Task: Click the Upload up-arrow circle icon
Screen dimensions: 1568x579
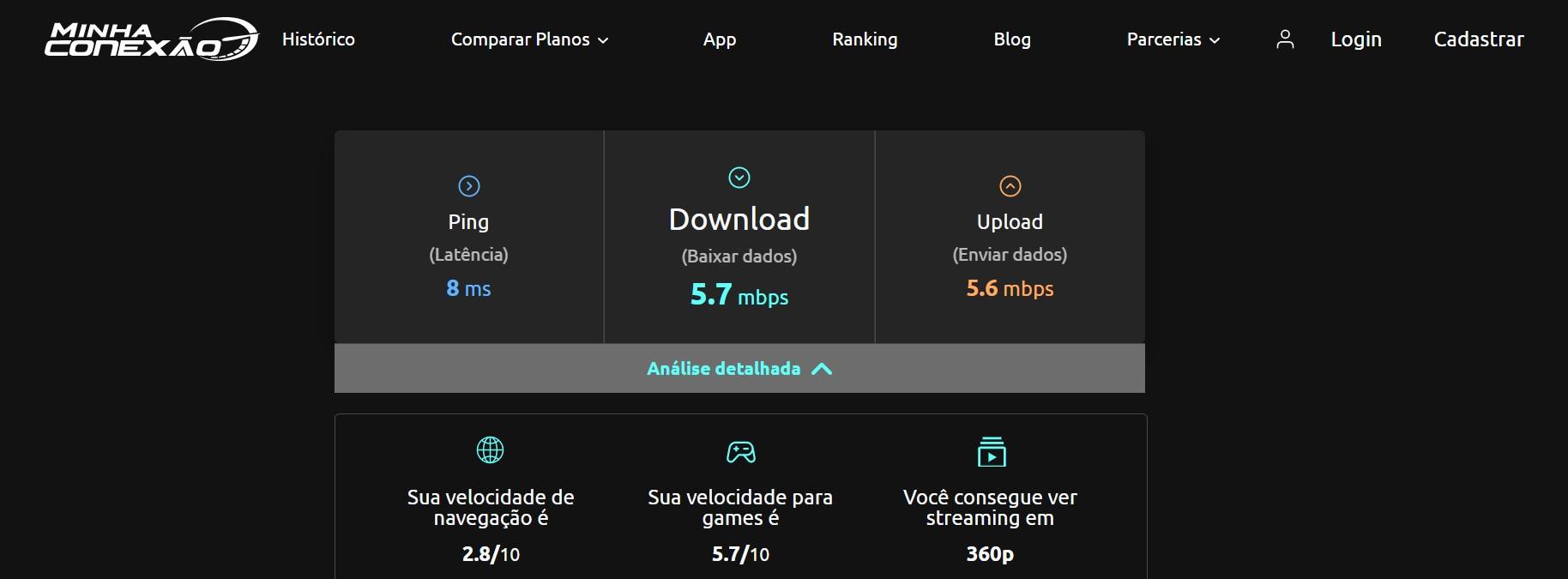Action: (x=1010, y=186)
